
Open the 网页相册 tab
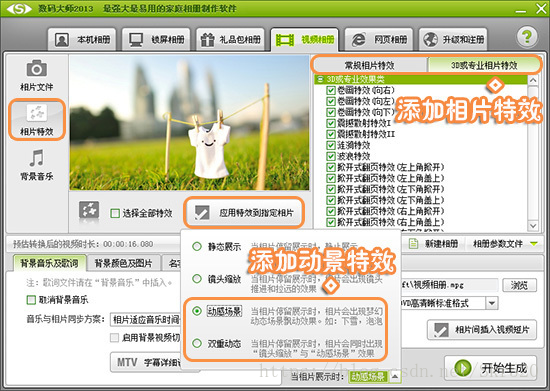coord(379,40)
